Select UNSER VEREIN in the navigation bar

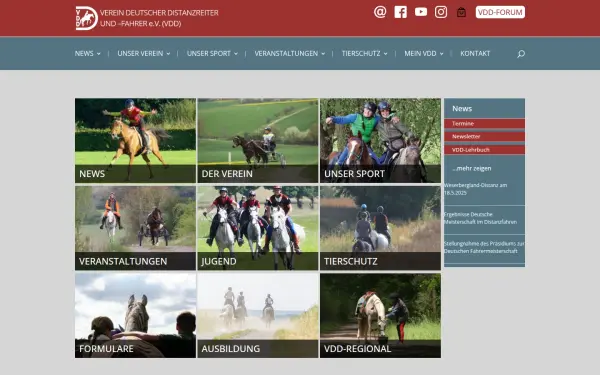(140, 54)
